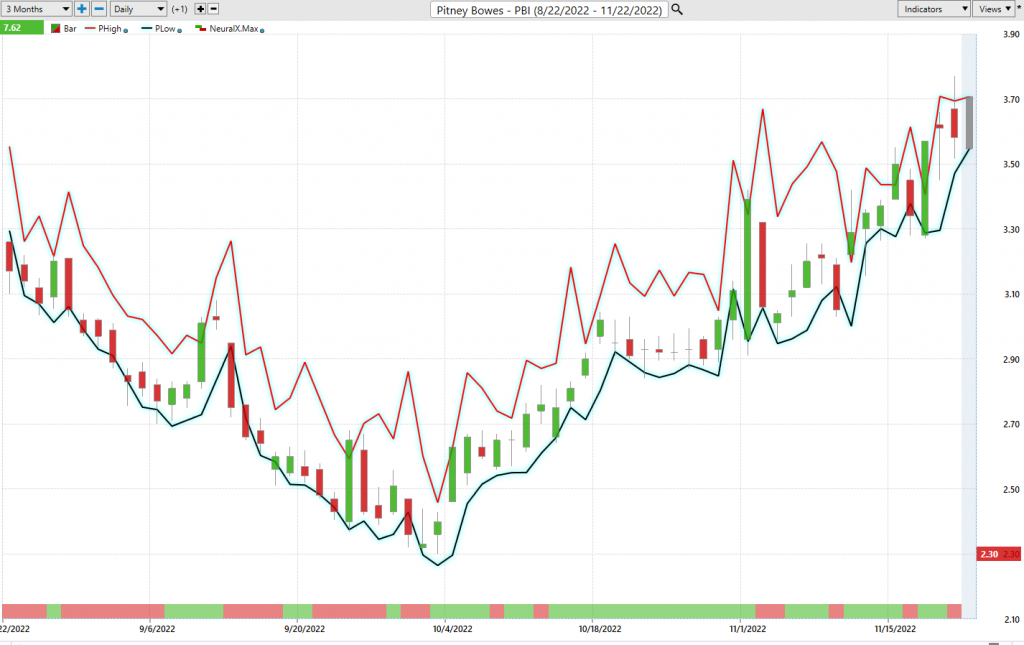Click the 11/1/2022 date axis label
Screen dimensions: 1024x645
click(748, 629)
